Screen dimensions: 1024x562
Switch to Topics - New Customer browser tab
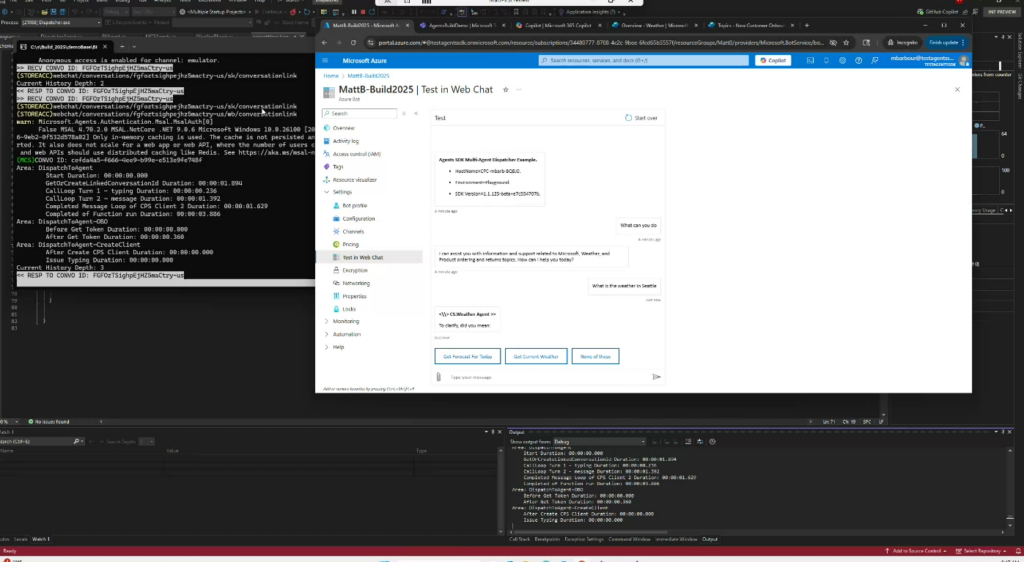(x=748, y=25)
